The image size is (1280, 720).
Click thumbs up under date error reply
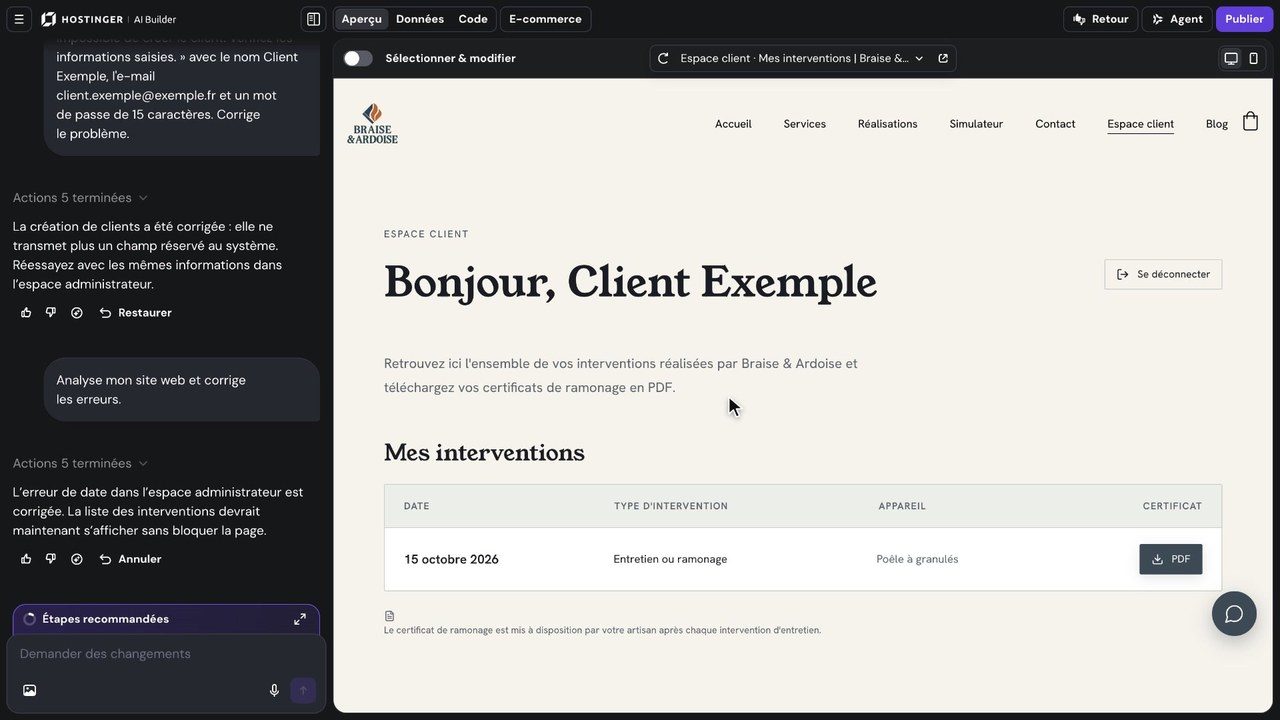(x=26, y=559)
